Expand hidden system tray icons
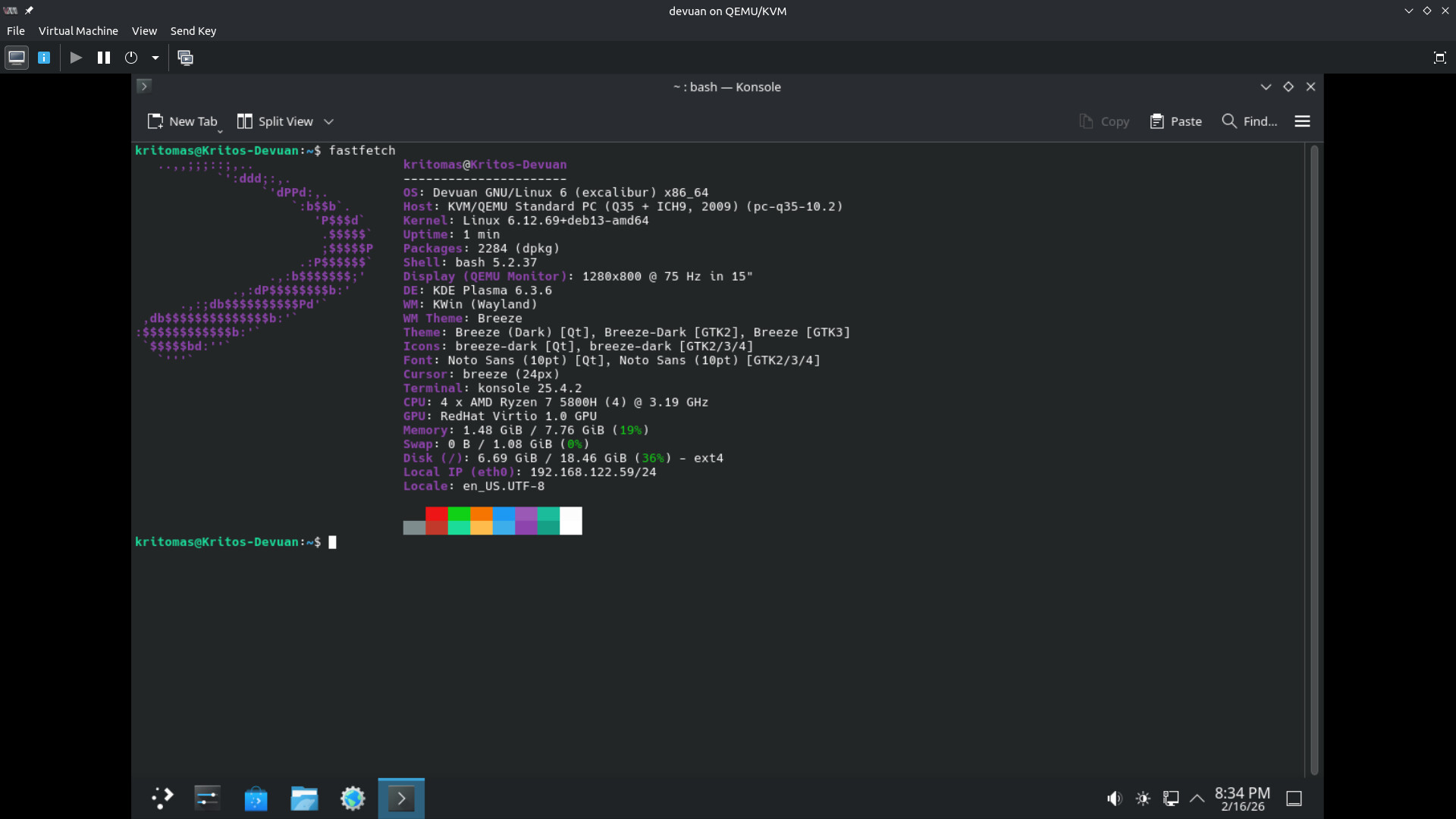This screenshot has width=1456, height=819. pos(1197,799)
